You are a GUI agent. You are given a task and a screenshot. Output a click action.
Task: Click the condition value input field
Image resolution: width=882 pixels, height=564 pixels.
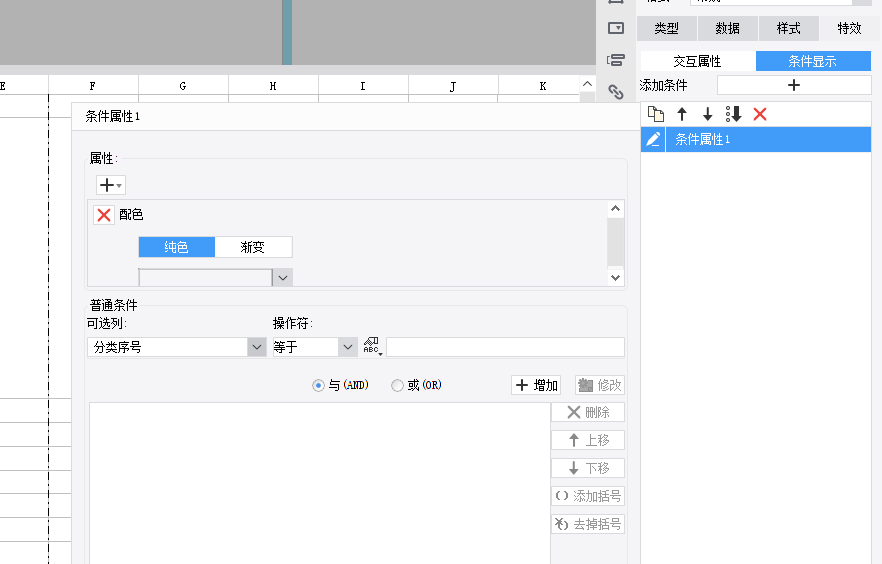coord(505,347)
